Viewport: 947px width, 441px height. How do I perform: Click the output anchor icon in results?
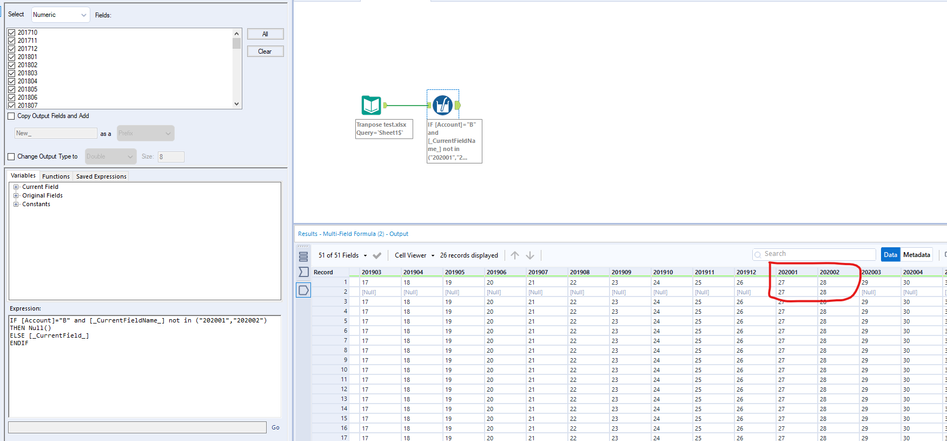tap(304, 289)
